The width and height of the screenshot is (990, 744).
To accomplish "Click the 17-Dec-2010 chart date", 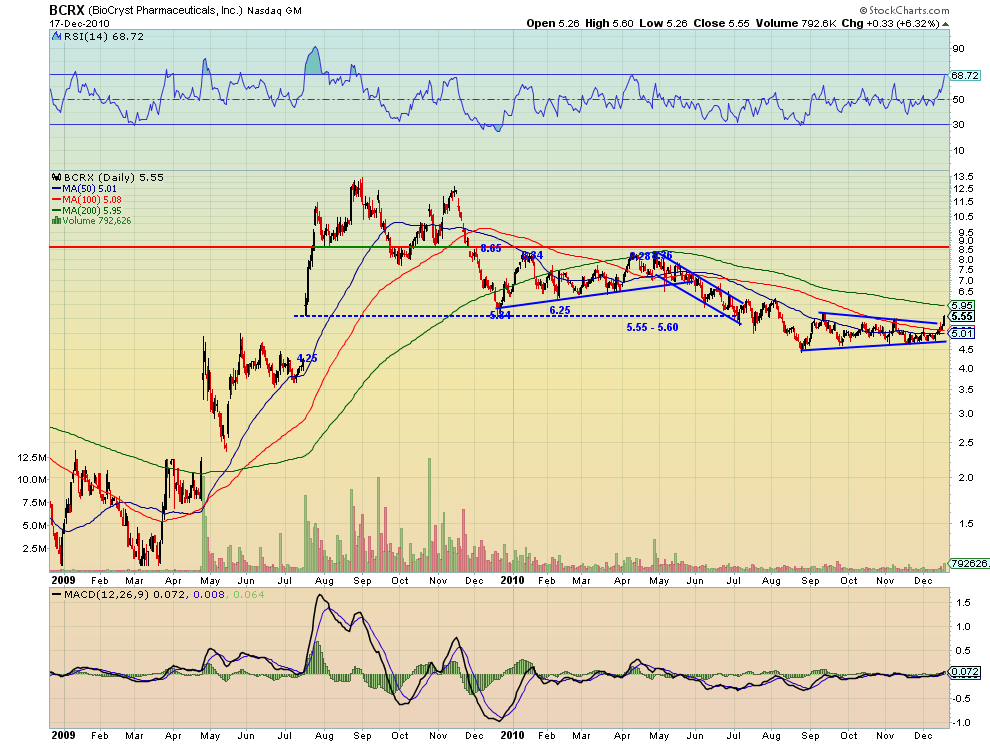I will point(80,23).
